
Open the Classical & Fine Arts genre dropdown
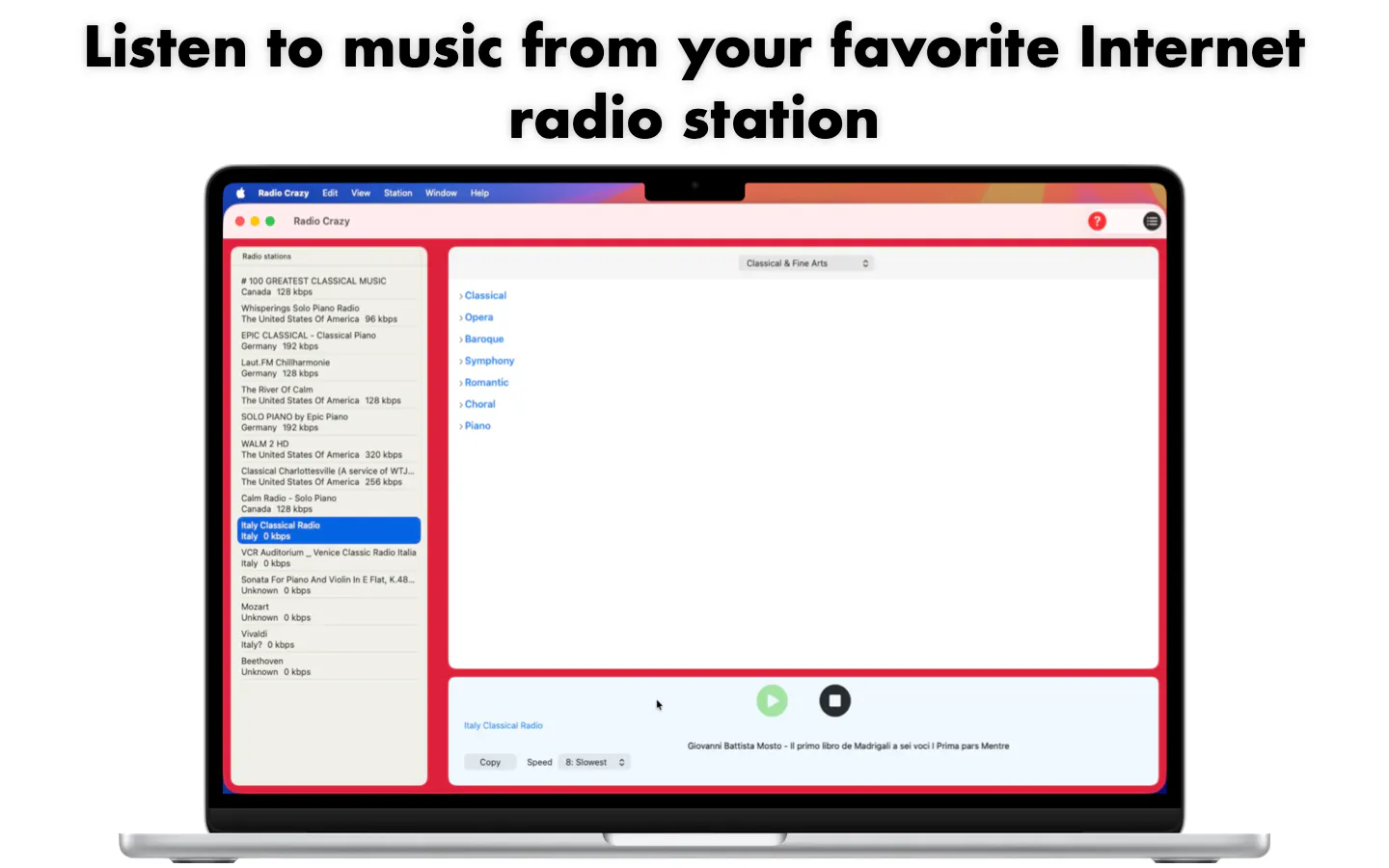tap(806, 263)
